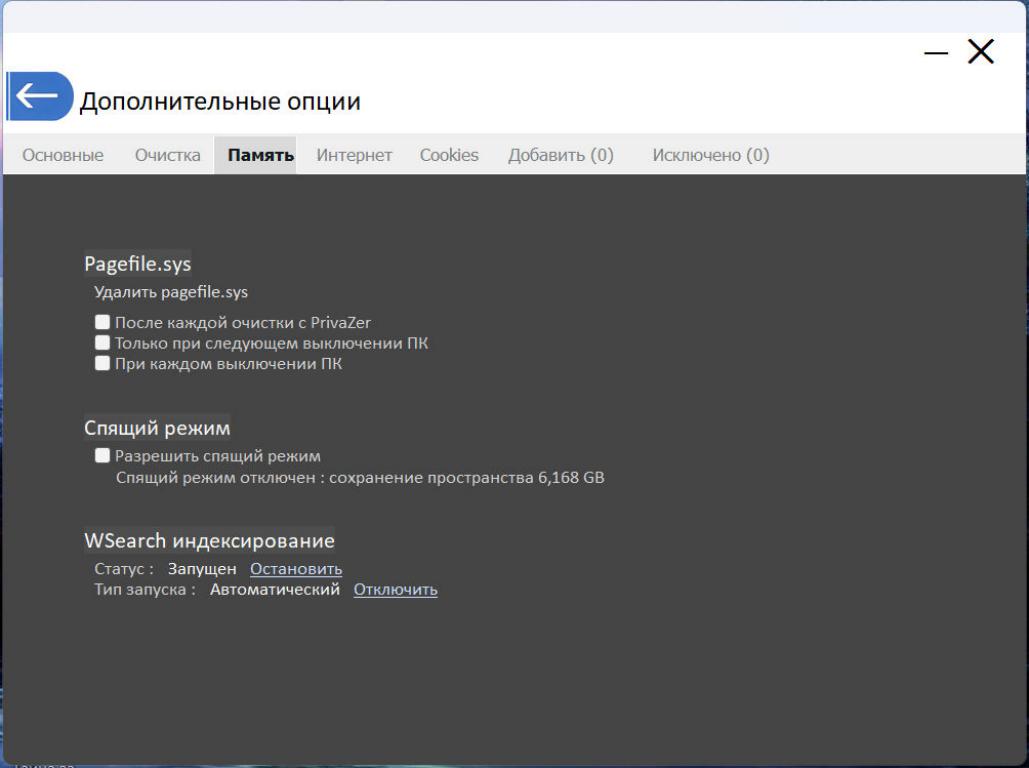Select the Память tab
The height and width of the screenshot is (768, 1029).
point(260,155)
